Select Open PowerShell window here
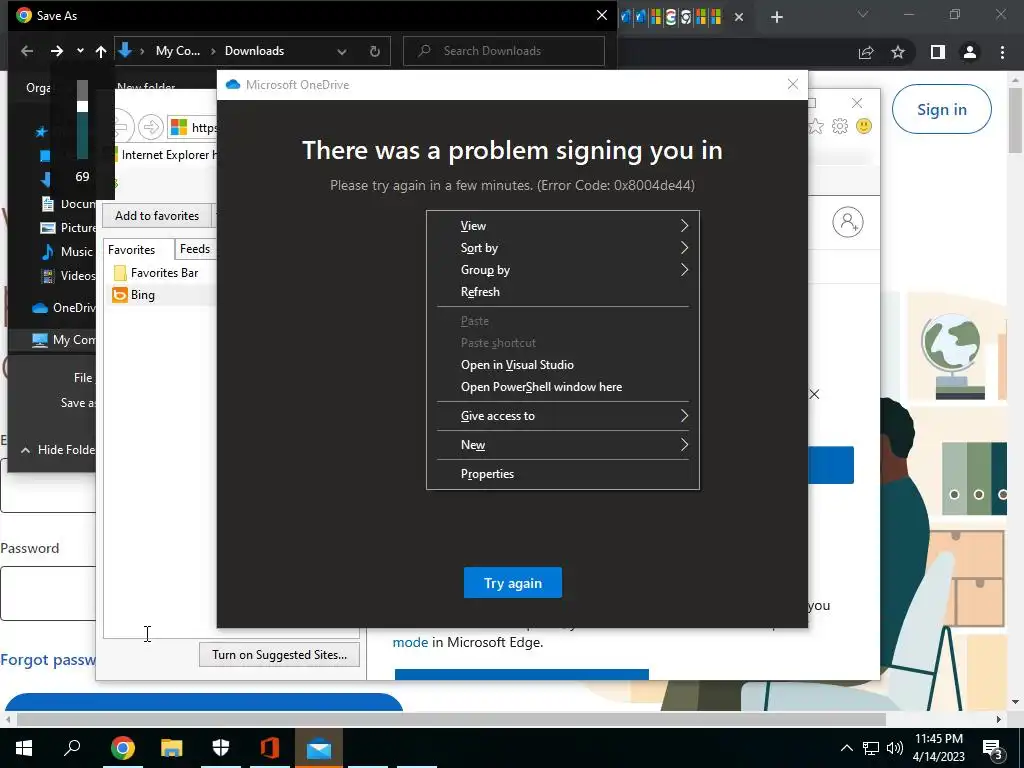The height and width of the screenshot is (768, 1024). tap(563, 387)
